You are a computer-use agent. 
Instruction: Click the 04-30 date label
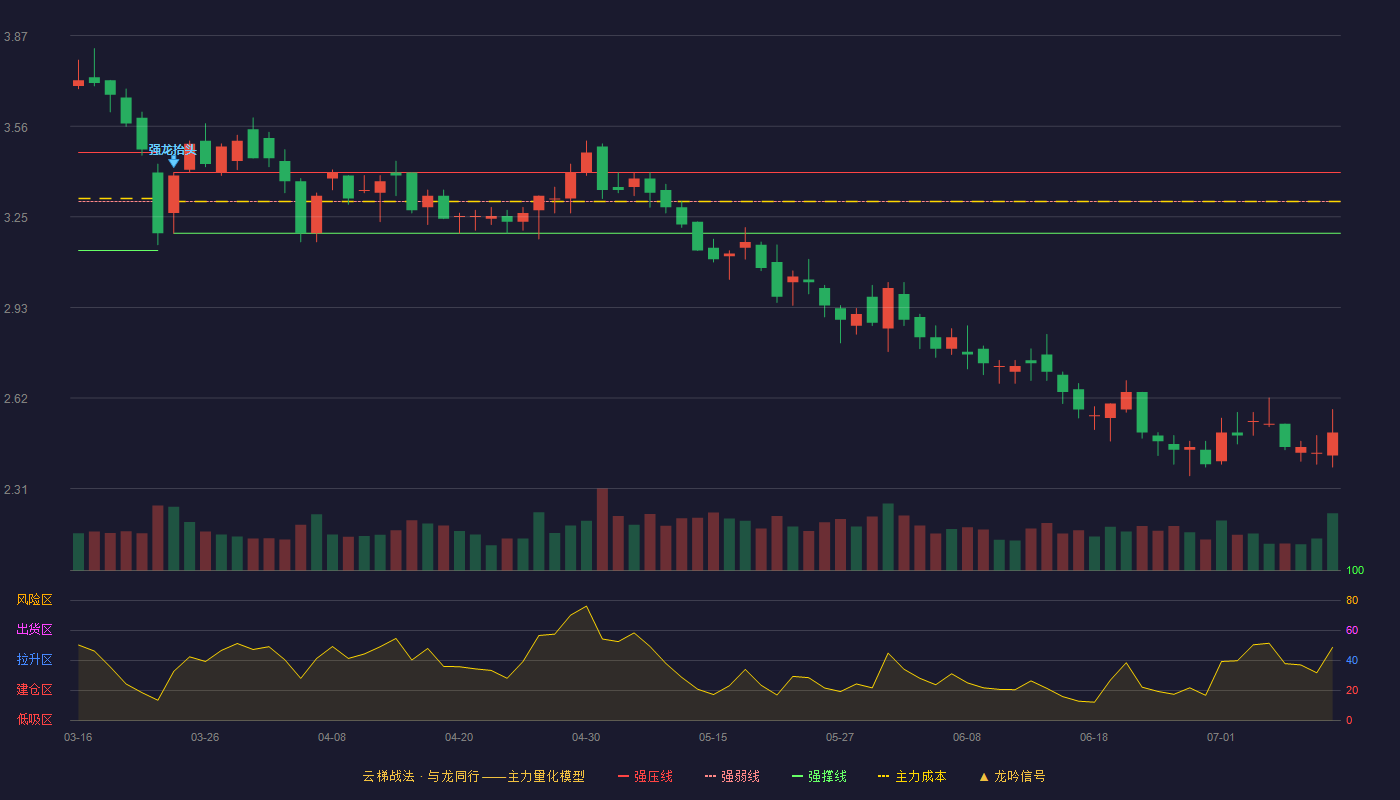586,737
